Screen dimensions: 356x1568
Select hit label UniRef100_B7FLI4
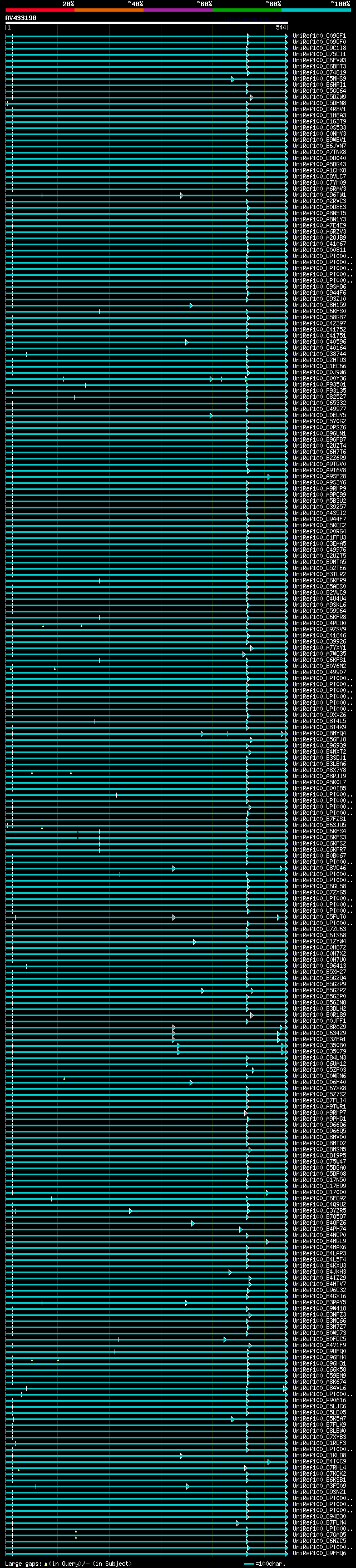point(319,1100)
